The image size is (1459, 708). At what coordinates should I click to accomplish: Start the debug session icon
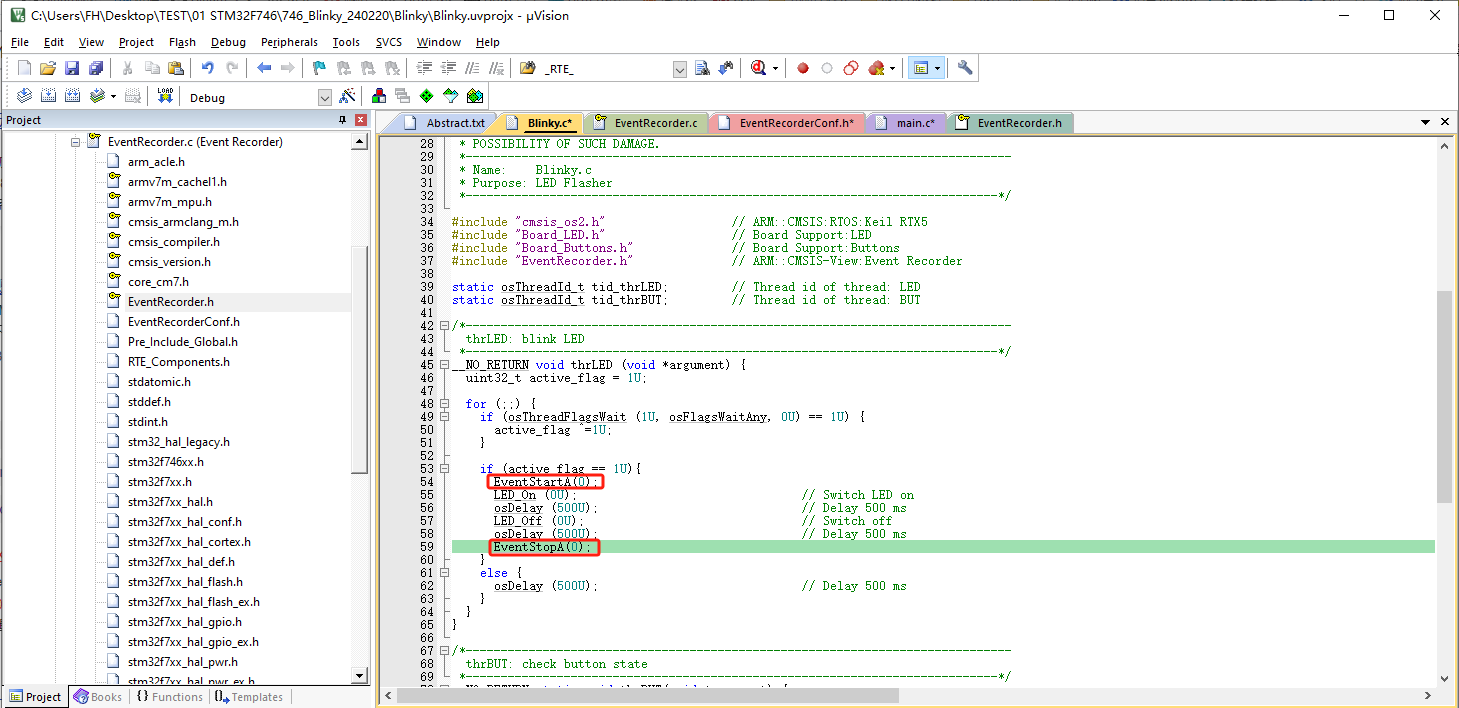click(x=759, y=68)
